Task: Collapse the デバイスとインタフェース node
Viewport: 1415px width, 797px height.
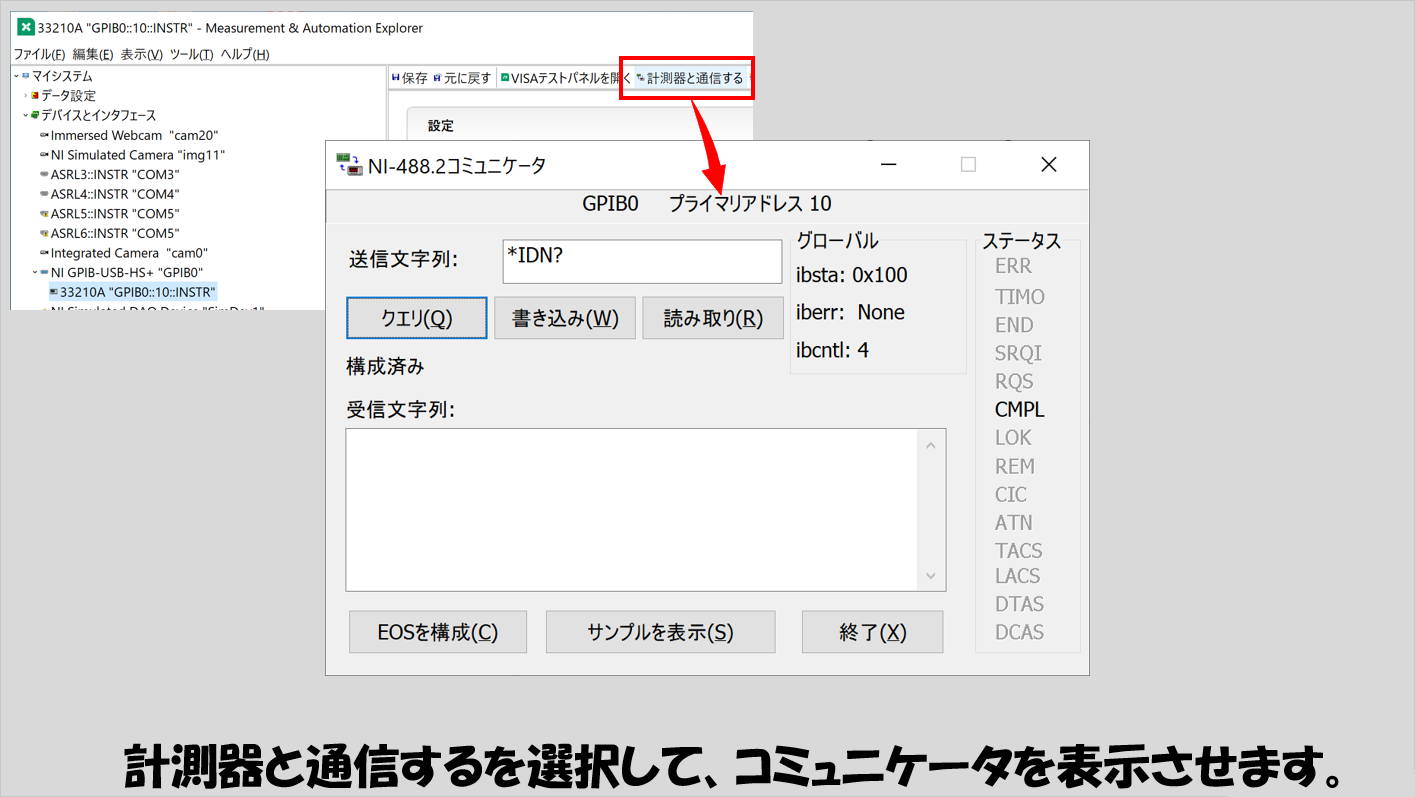Action: click(x=25, y=116)
